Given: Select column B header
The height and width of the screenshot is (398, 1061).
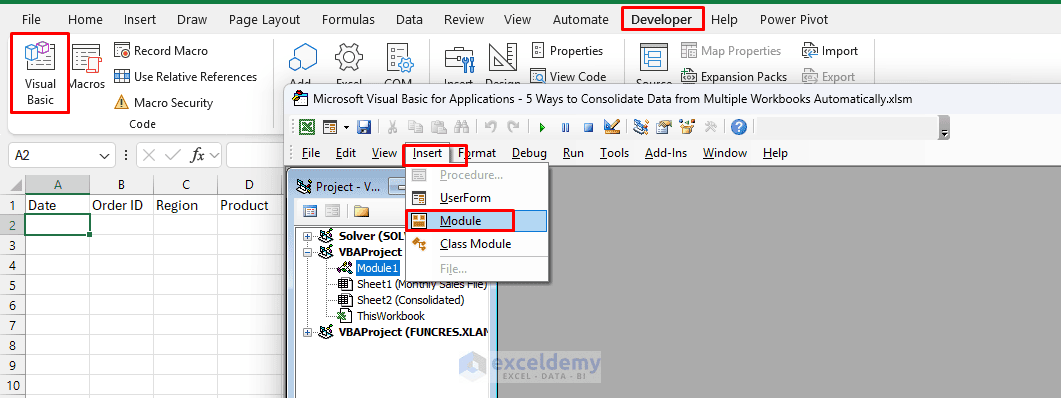Looking at the screenshot, I should click(121, 185).
